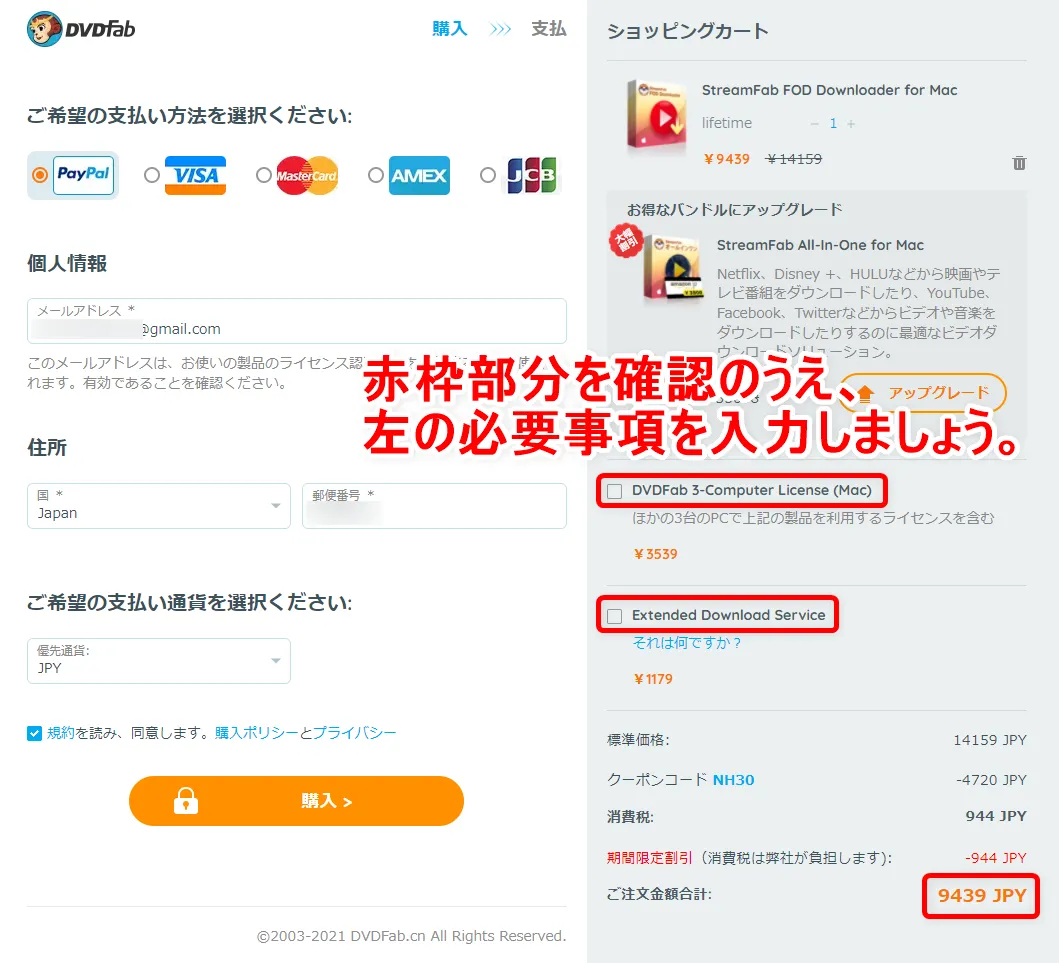Viewport: 1059px width, 963px height.
Task: Click the PayPal logo
Action: [84, 175]
